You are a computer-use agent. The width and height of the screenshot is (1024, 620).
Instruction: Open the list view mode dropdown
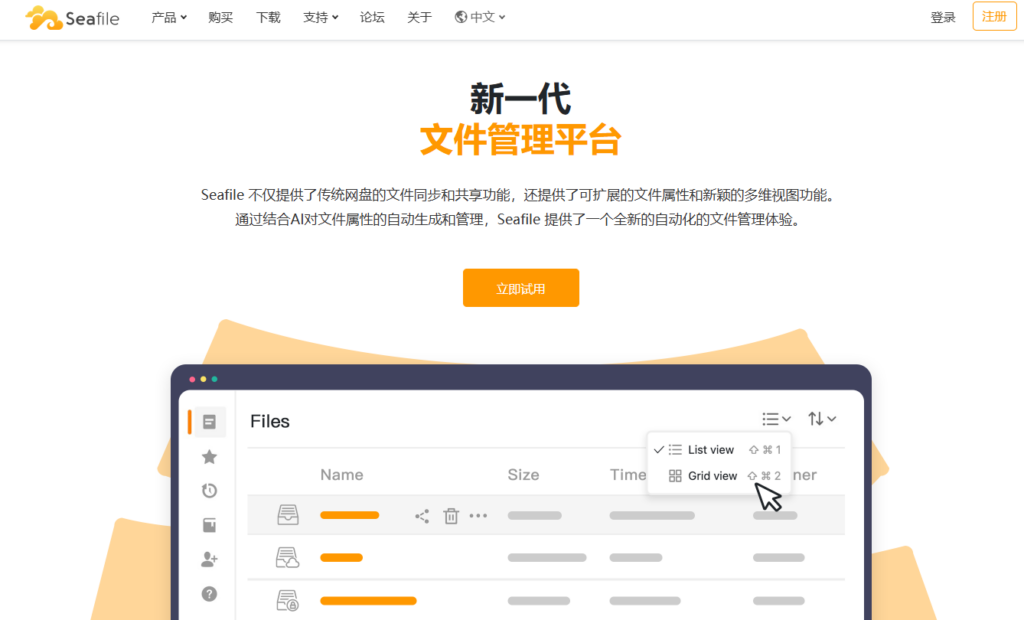click(x=776, y=419)
